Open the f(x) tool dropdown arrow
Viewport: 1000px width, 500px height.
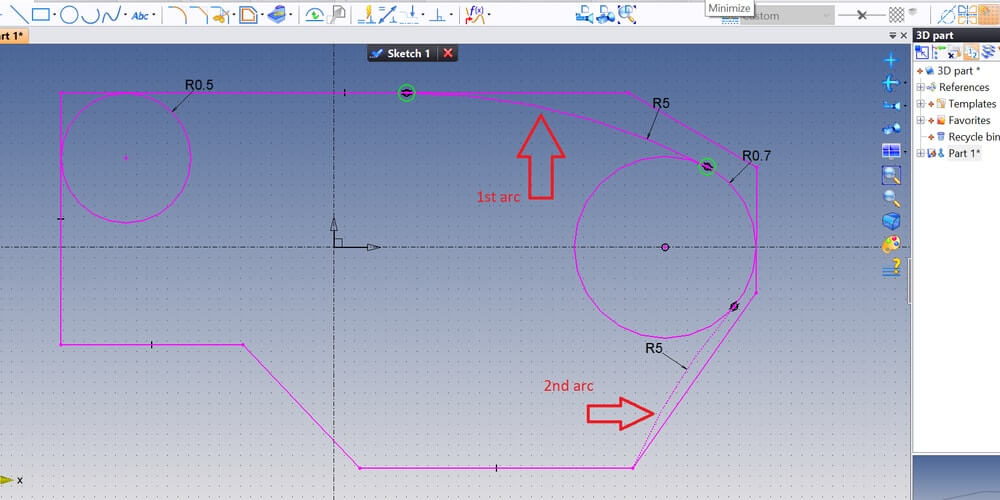489,15
